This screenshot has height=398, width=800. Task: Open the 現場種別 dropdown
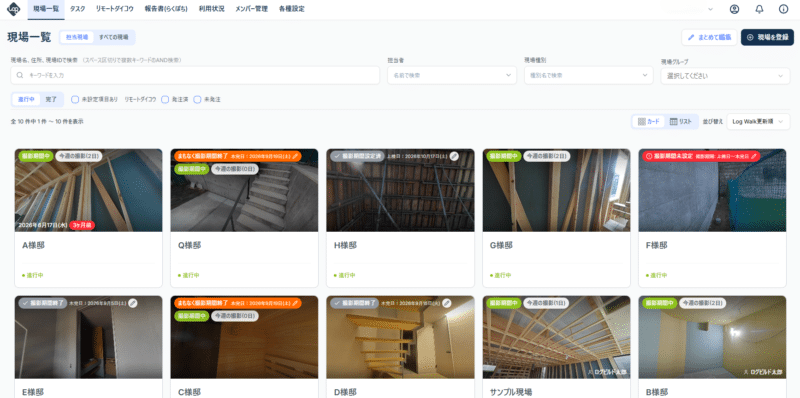click(x=588, y=75)
